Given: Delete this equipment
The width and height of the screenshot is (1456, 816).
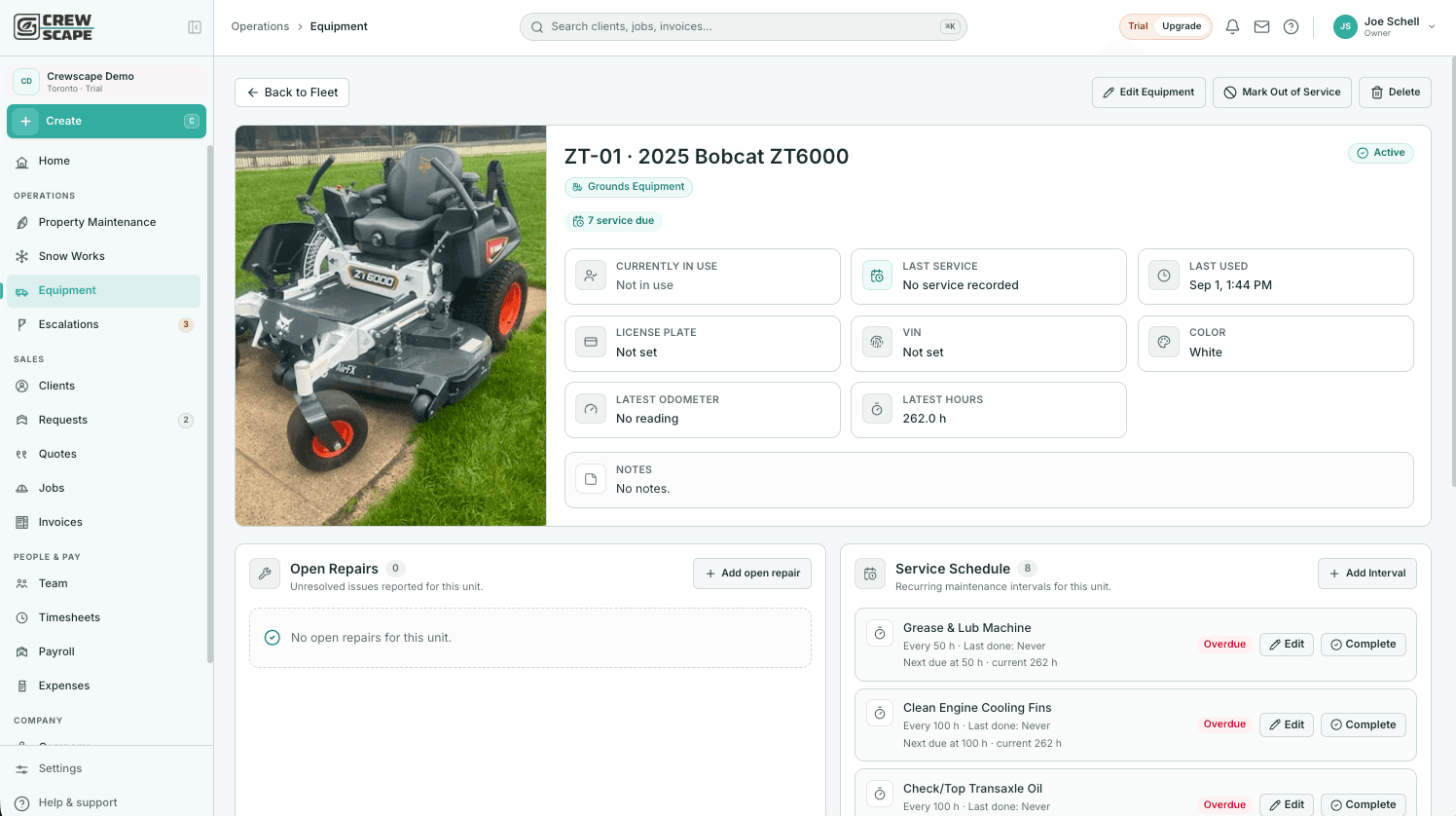Looking at the screenshot, I should 1395,93.
